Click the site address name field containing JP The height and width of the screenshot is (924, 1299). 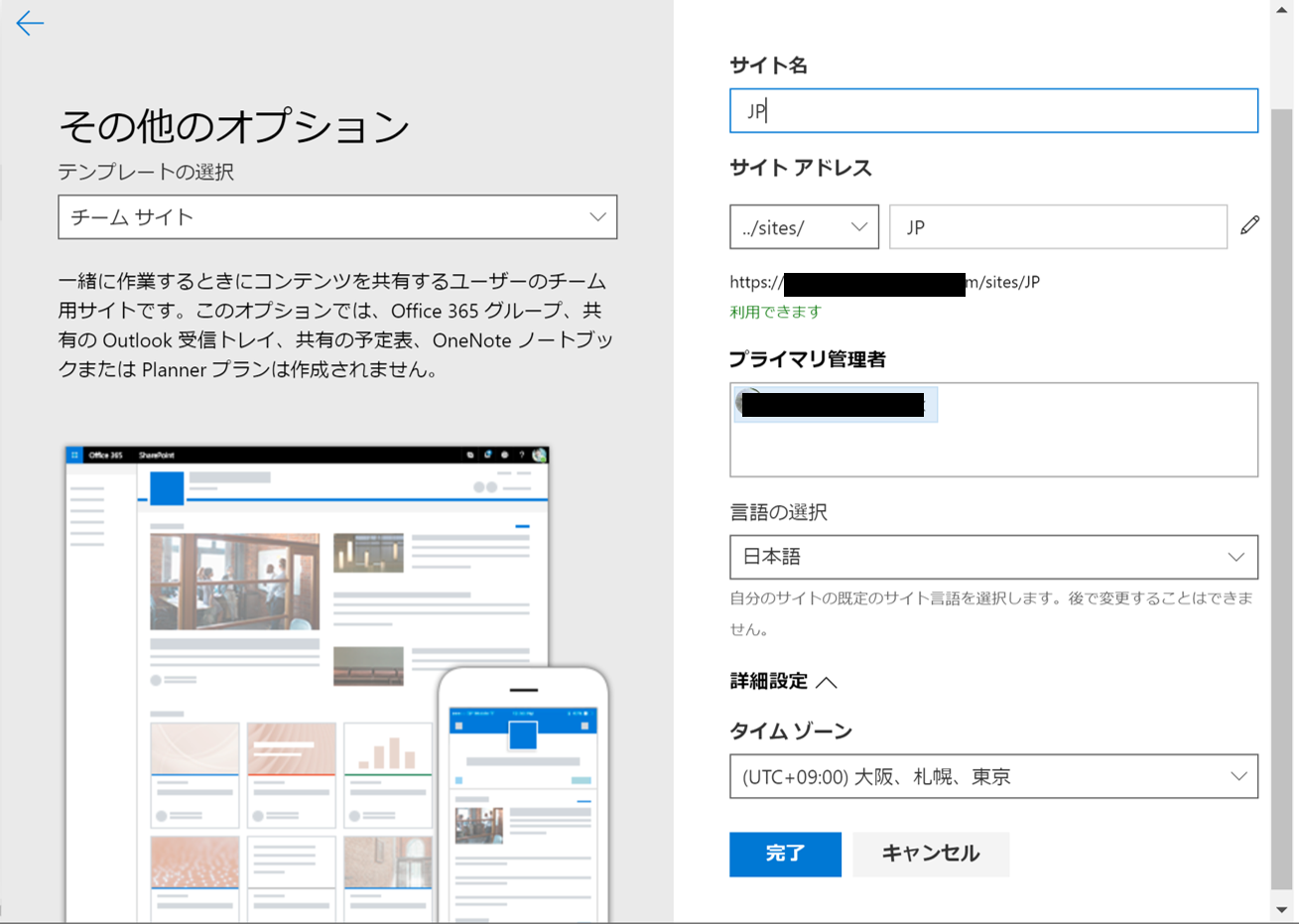[x=1058, y=226]
